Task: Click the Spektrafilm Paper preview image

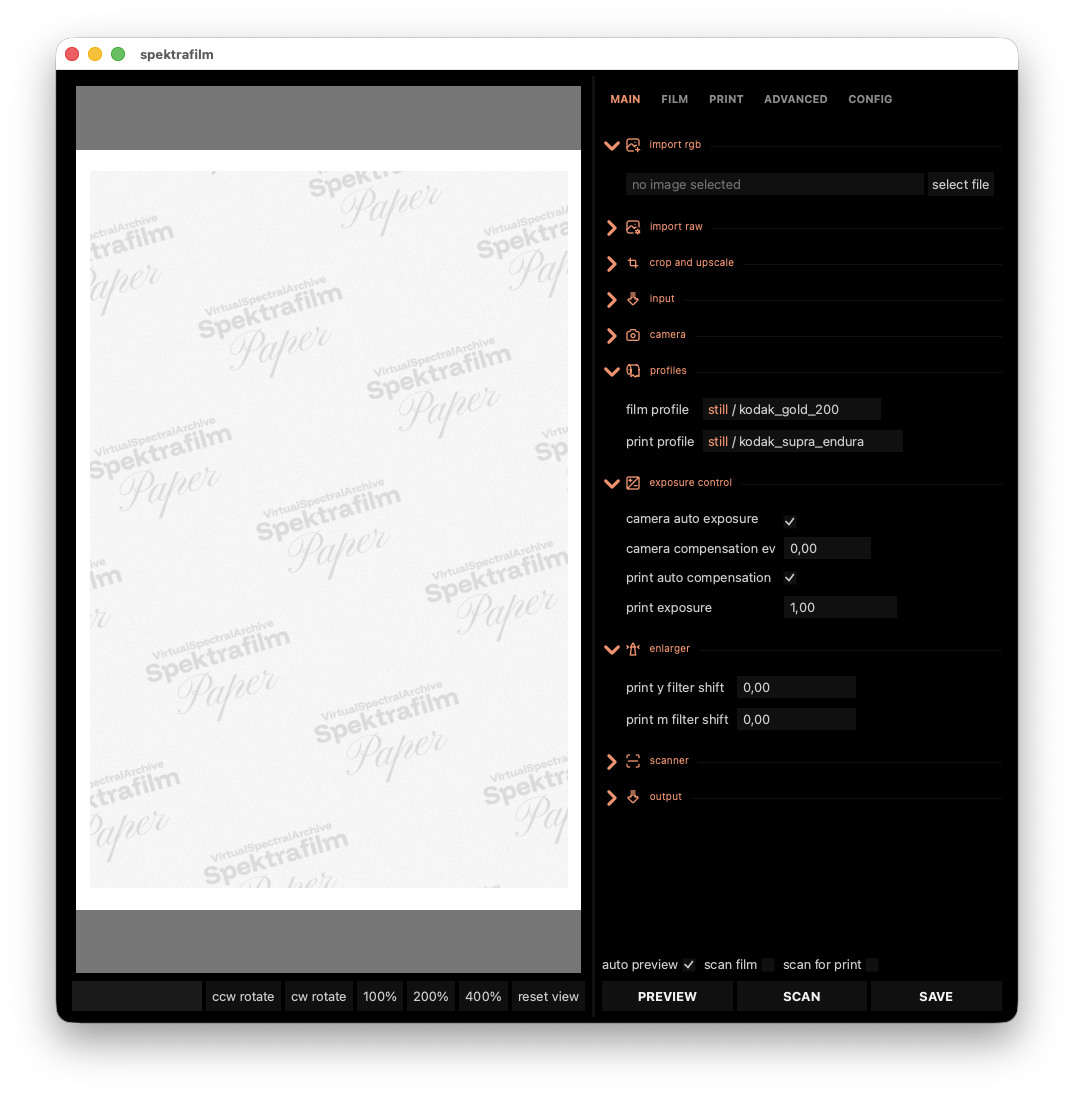Action: pyautogui.click(x=328, y=530)
